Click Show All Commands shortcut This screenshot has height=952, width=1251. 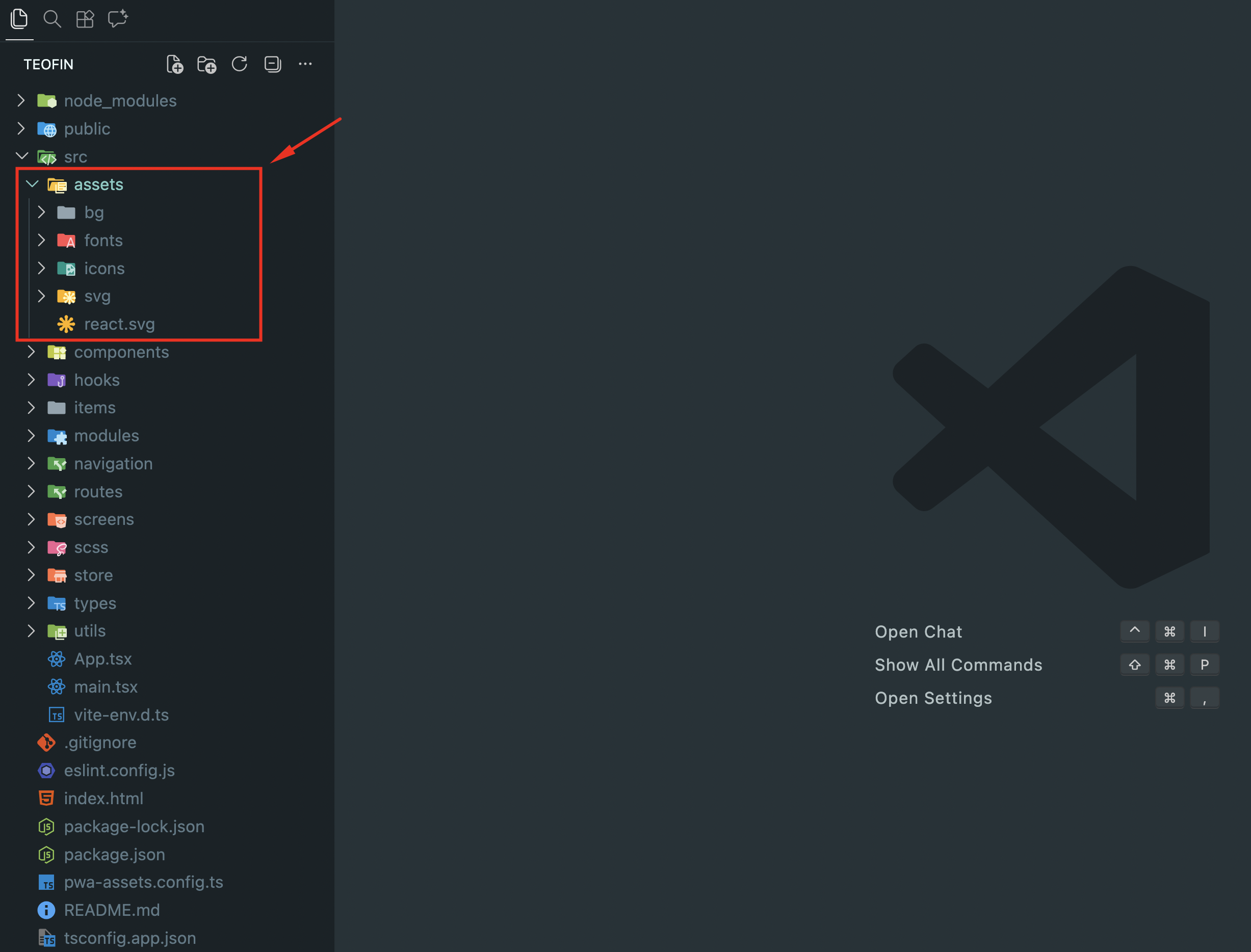[958, 665]
